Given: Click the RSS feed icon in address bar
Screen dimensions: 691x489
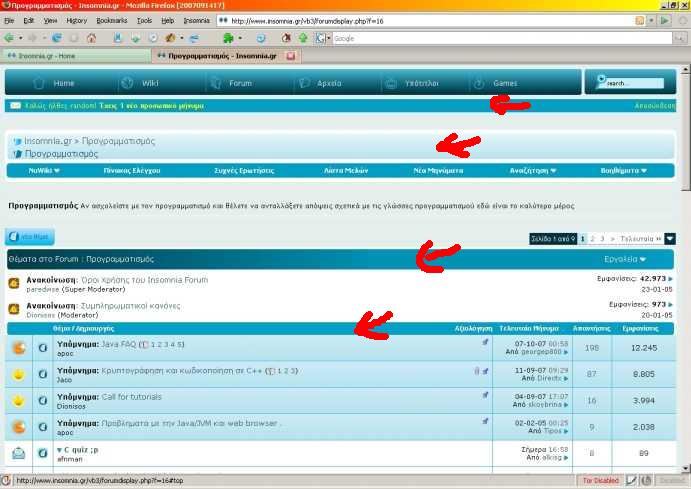Looking at the screenshot, I should tap(639, 21).
